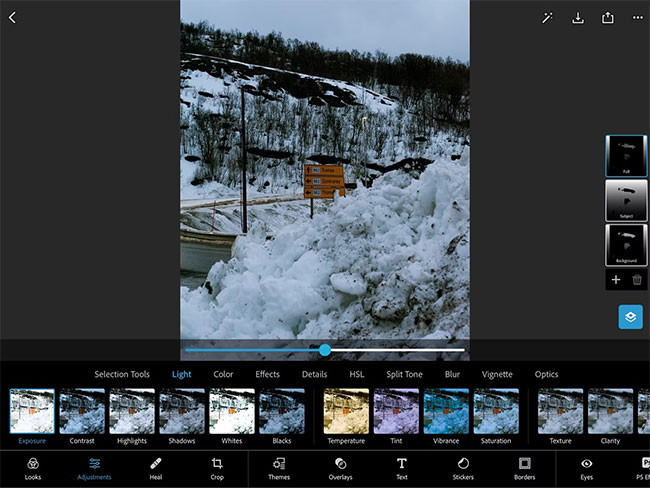650x488 pixels.
Task: Select the Blacks adjustment thumbnail
Action: click(x=282, y=411)
